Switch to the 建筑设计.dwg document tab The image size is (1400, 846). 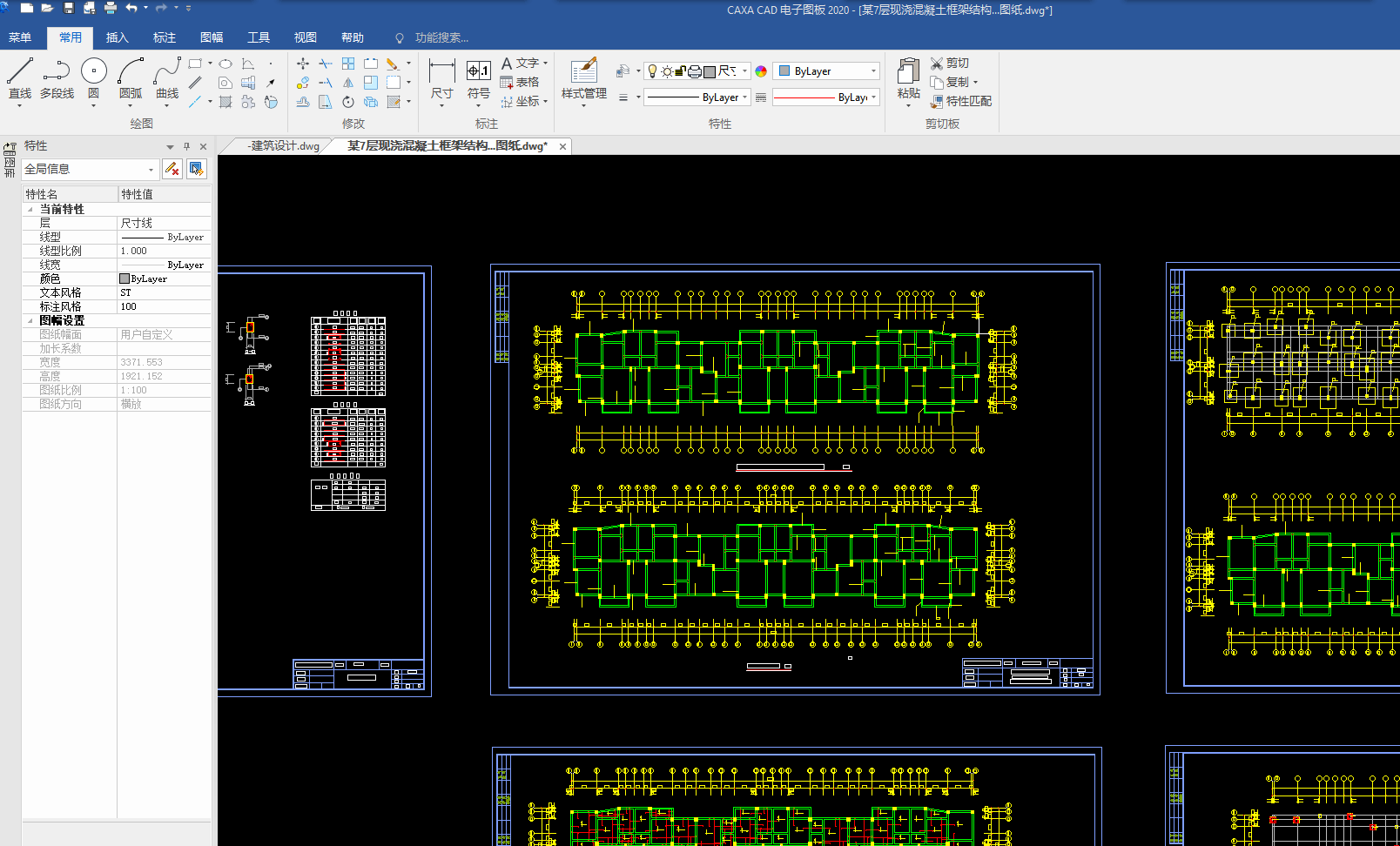(x=282, y=146)
